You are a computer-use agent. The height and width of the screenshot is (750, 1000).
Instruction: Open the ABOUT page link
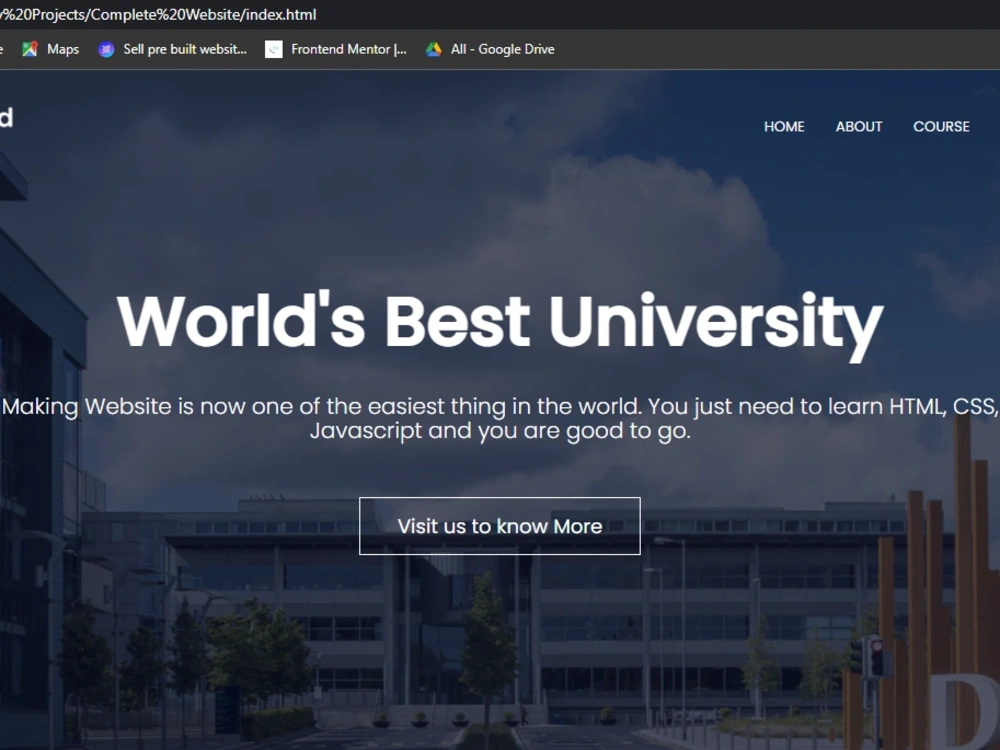click(x=859, y=126)
